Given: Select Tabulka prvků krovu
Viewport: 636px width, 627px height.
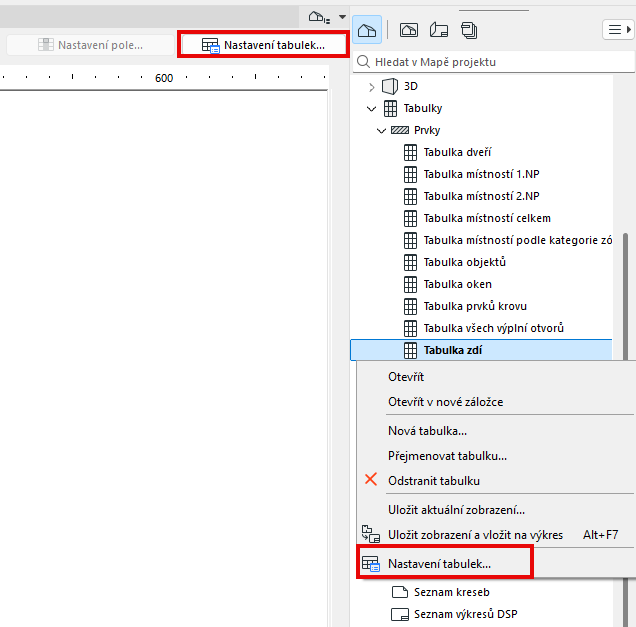Looking at the screenshot, I should pyautogui.click(x=475, y=306).
